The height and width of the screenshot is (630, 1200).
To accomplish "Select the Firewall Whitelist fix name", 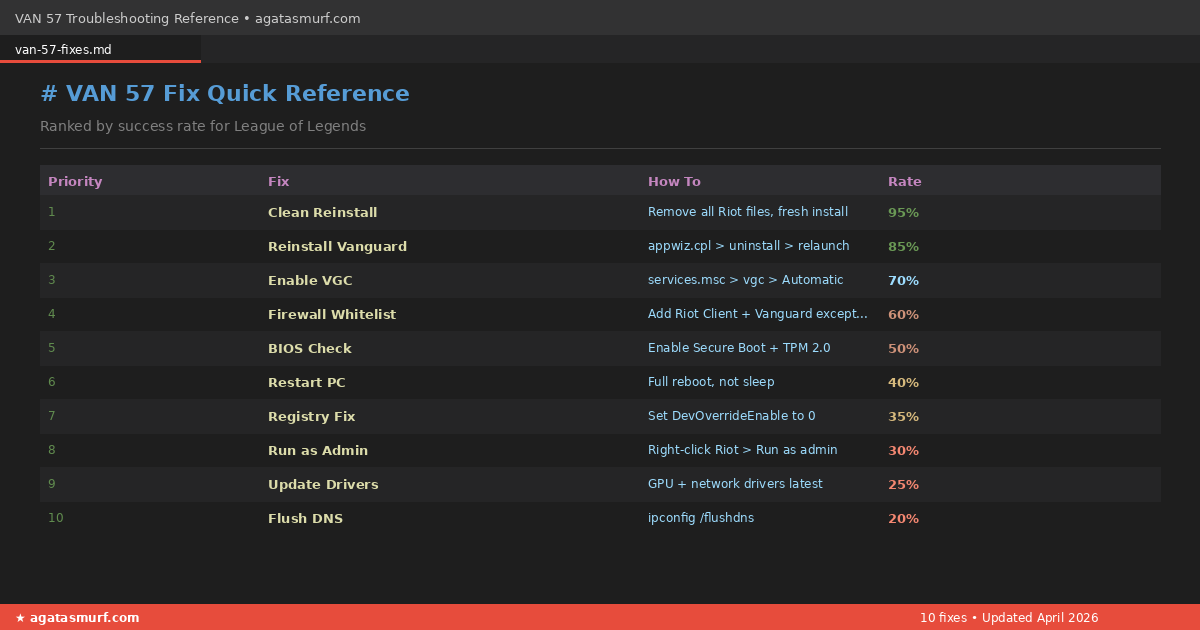I will tap(332, 315).
